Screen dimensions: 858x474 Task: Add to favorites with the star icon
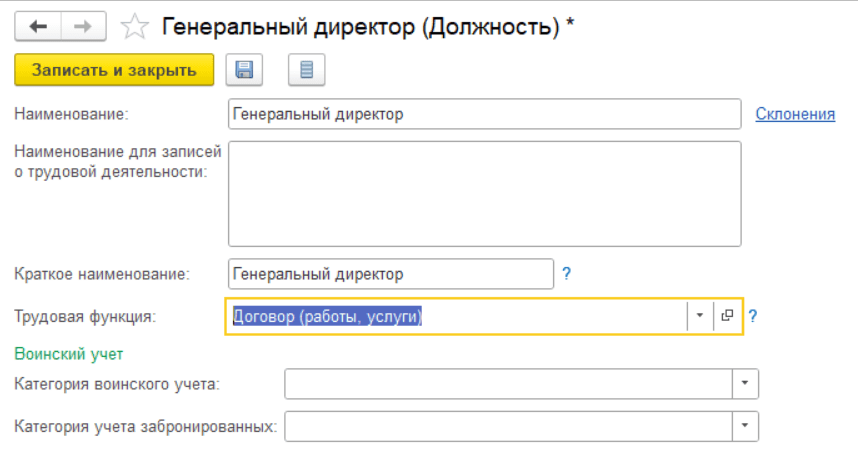coord(134,26)
